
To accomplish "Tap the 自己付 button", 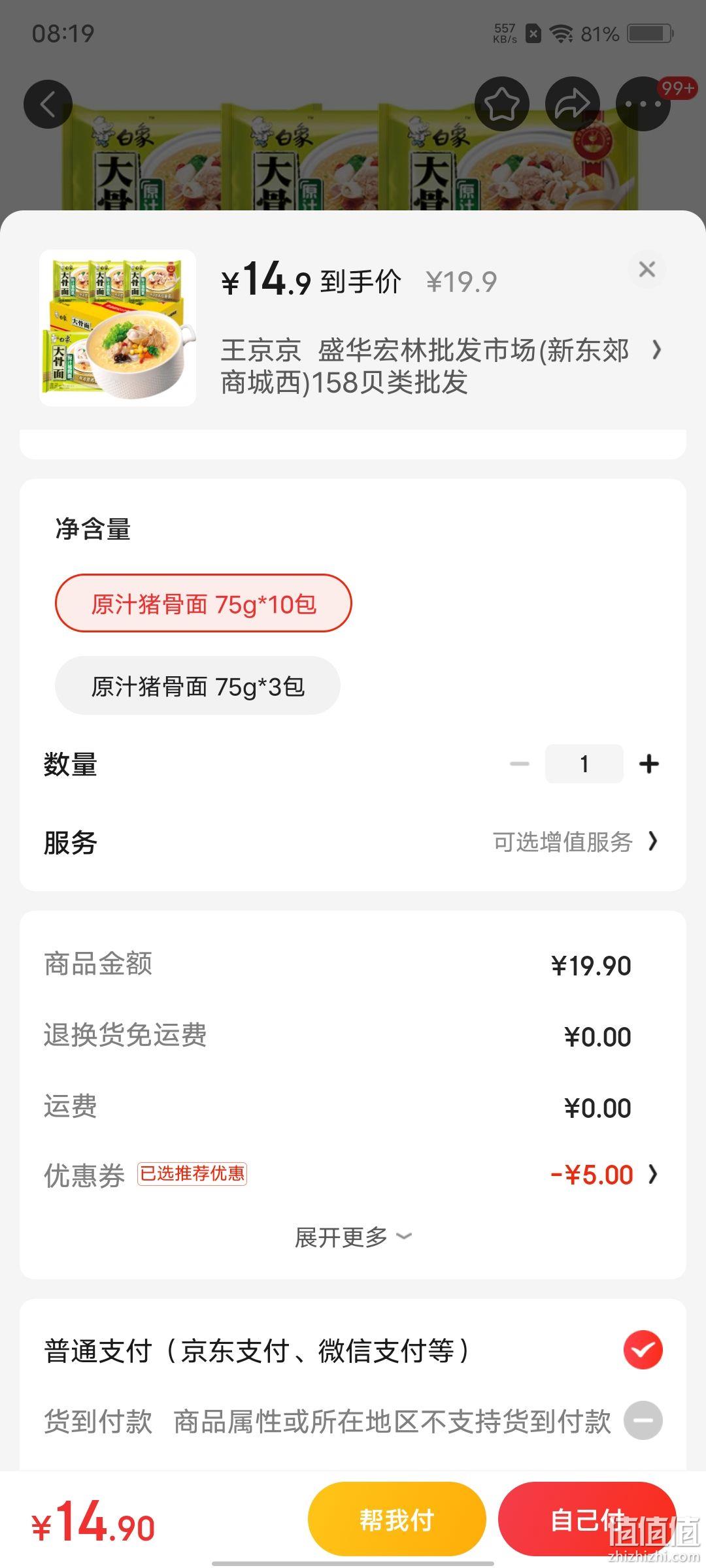I will click(587, 1519).
